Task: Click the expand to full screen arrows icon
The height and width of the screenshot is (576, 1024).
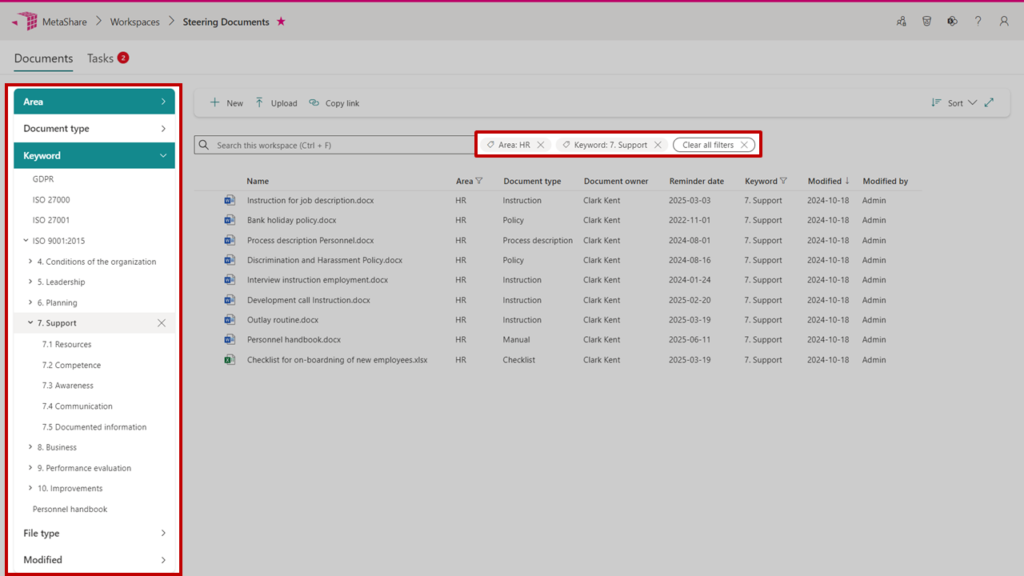Action: click(x=989, y=102)
